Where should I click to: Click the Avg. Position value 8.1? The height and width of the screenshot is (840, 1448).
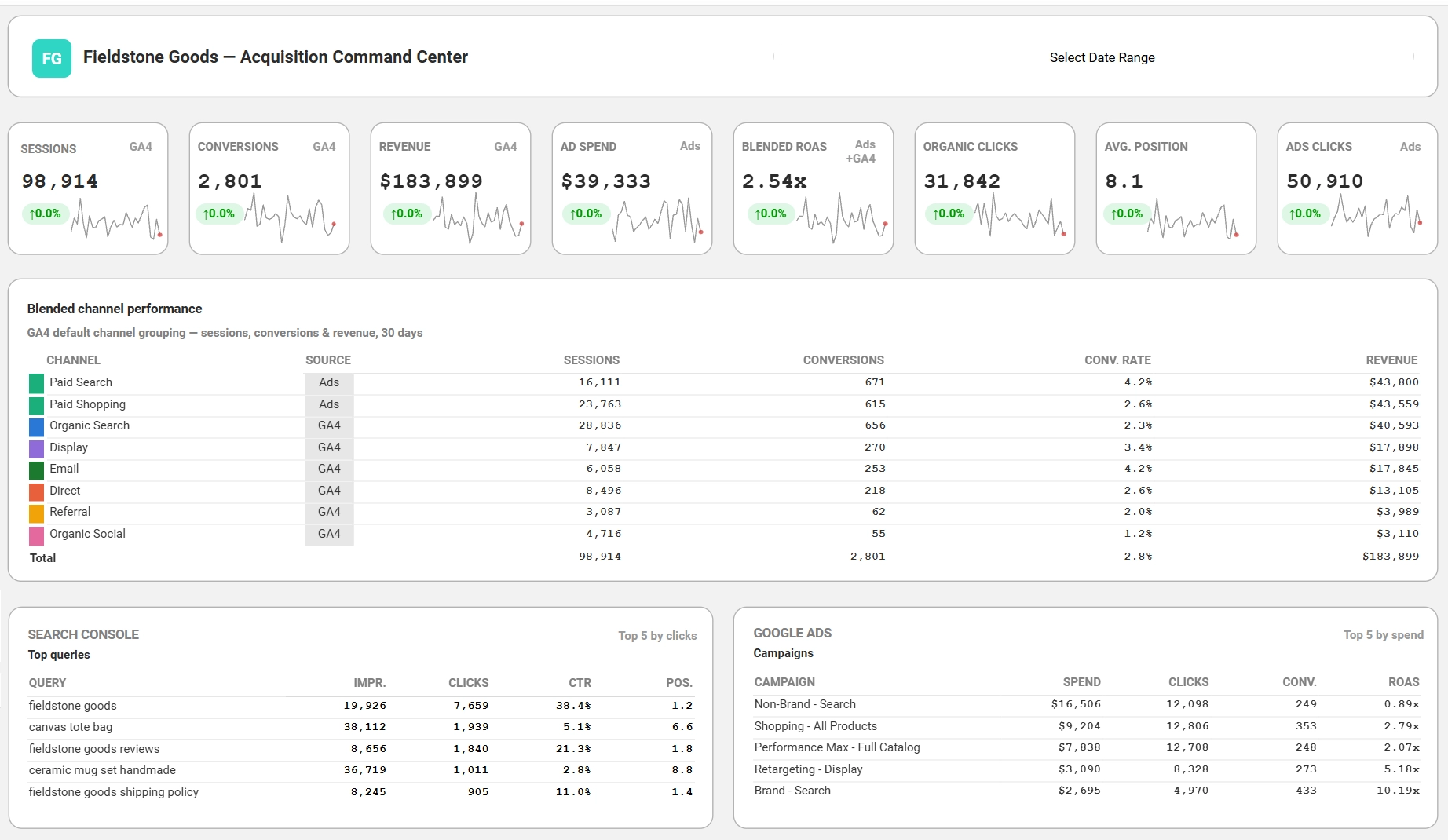(x=1124, y=181)
